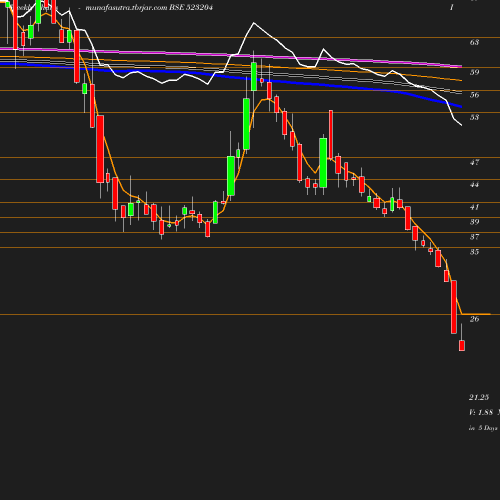Click the 'in 5 Days' text

(x=483, y=428)
